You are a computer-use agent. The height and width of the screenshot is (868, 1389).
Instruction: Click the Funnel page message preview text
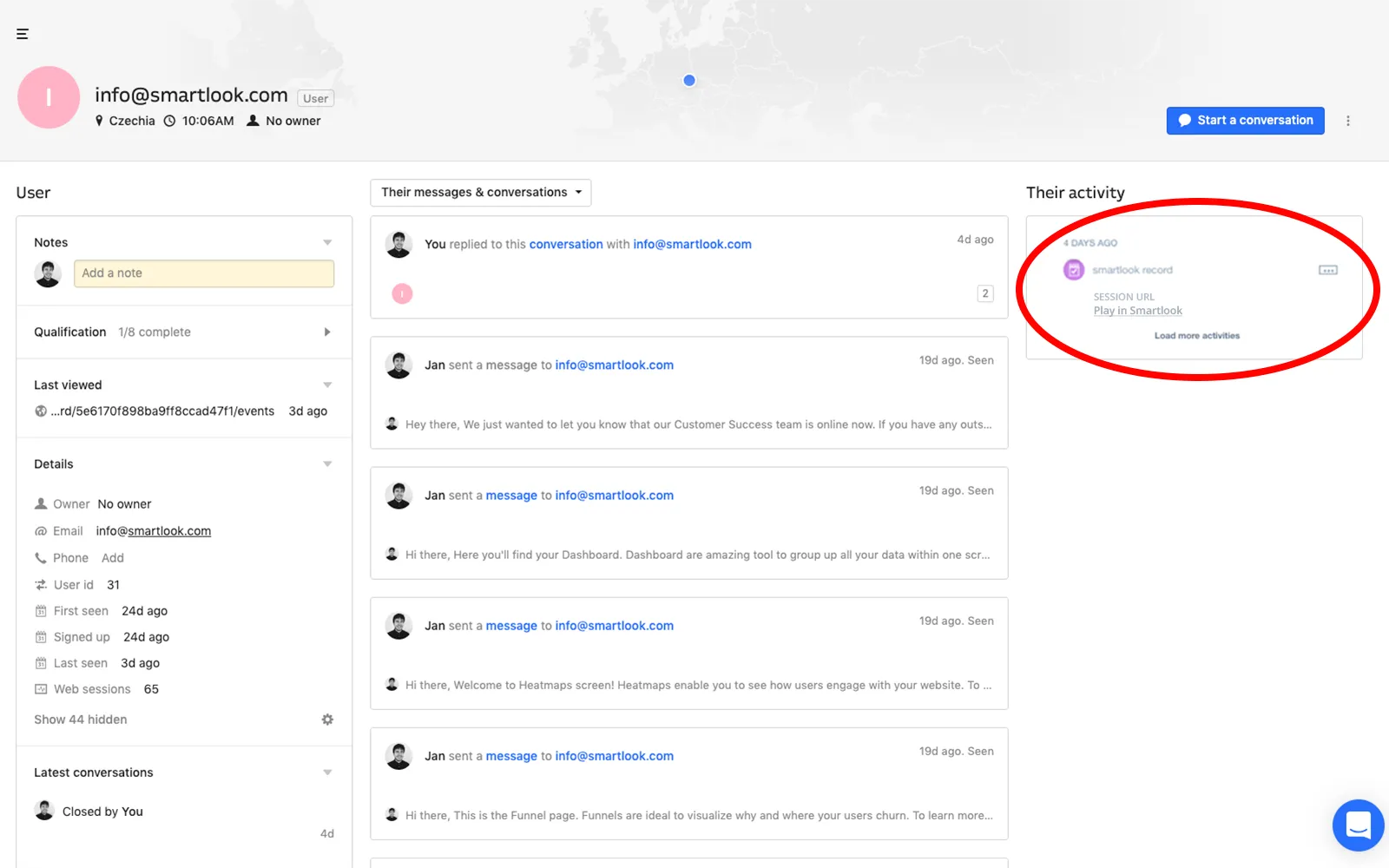(698, 815)
